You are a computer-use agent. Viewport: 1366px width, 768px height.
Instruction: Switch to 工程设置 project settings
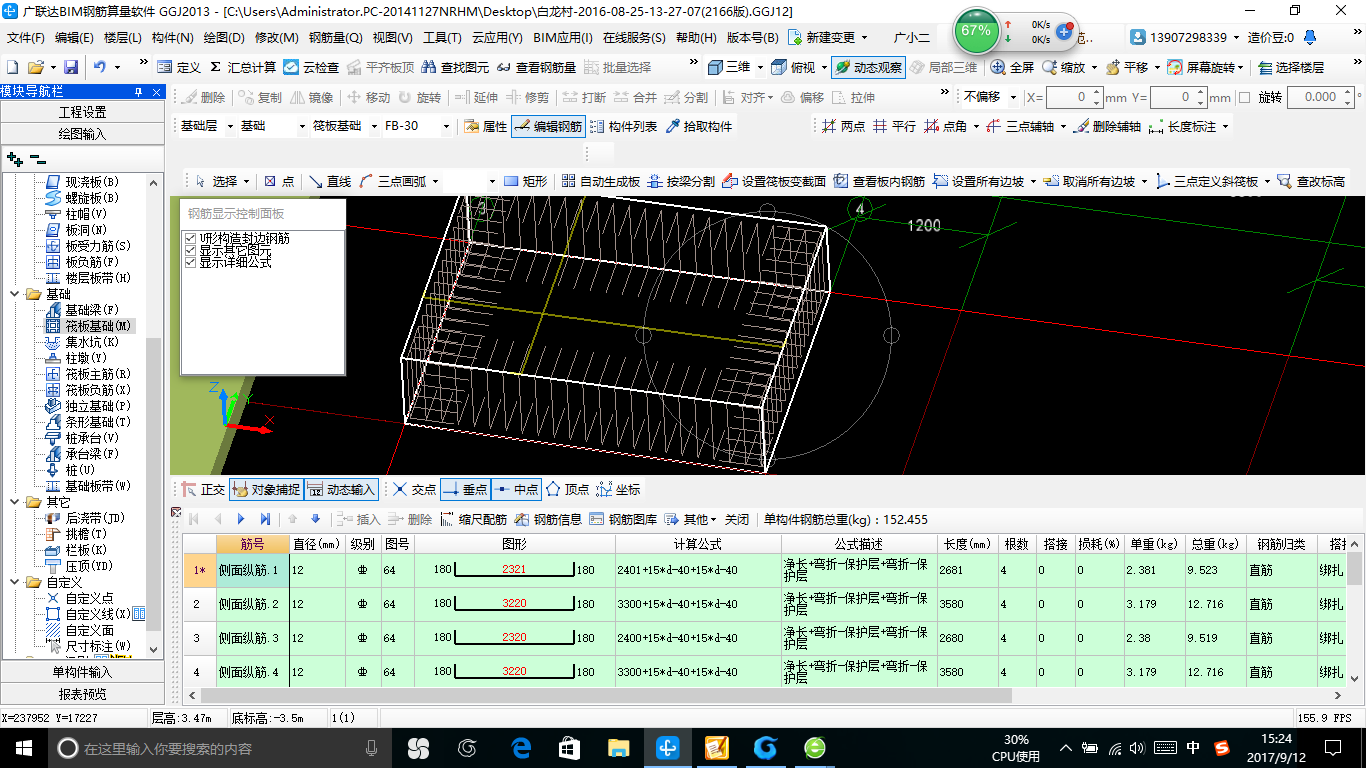coord(82,112)
